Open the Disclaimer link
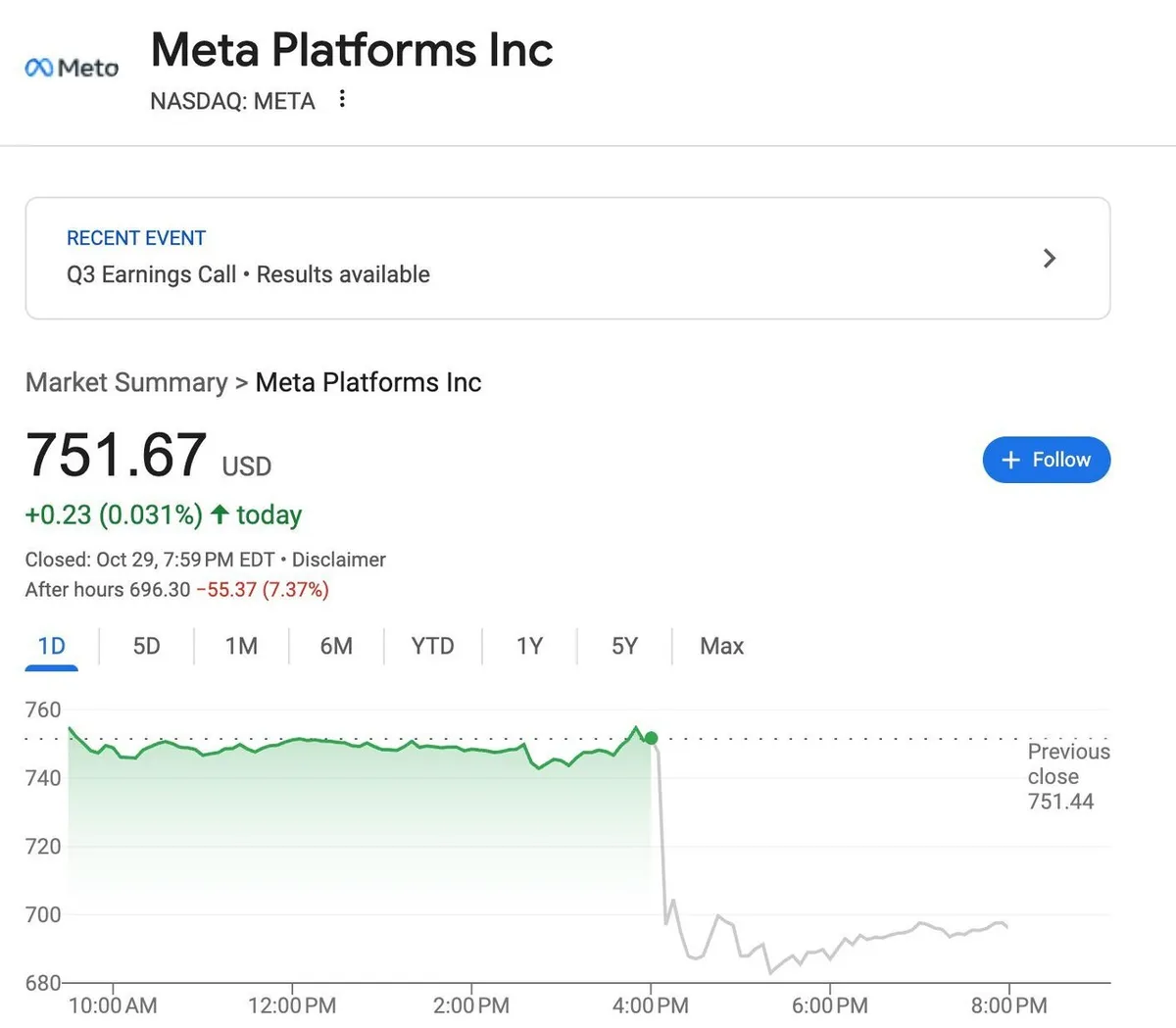This screenshot has width=1176, height=1028. click(339, 560)
